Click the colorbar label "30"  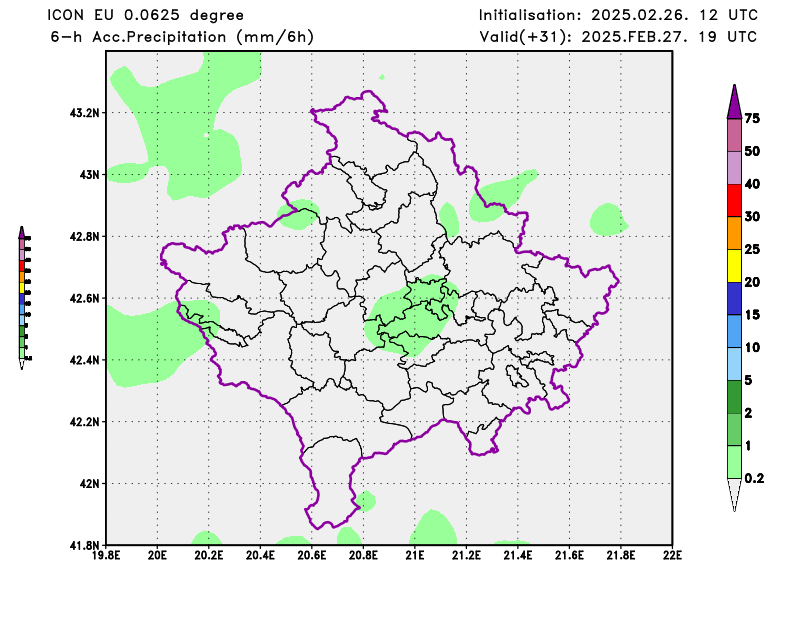[752, 216]
